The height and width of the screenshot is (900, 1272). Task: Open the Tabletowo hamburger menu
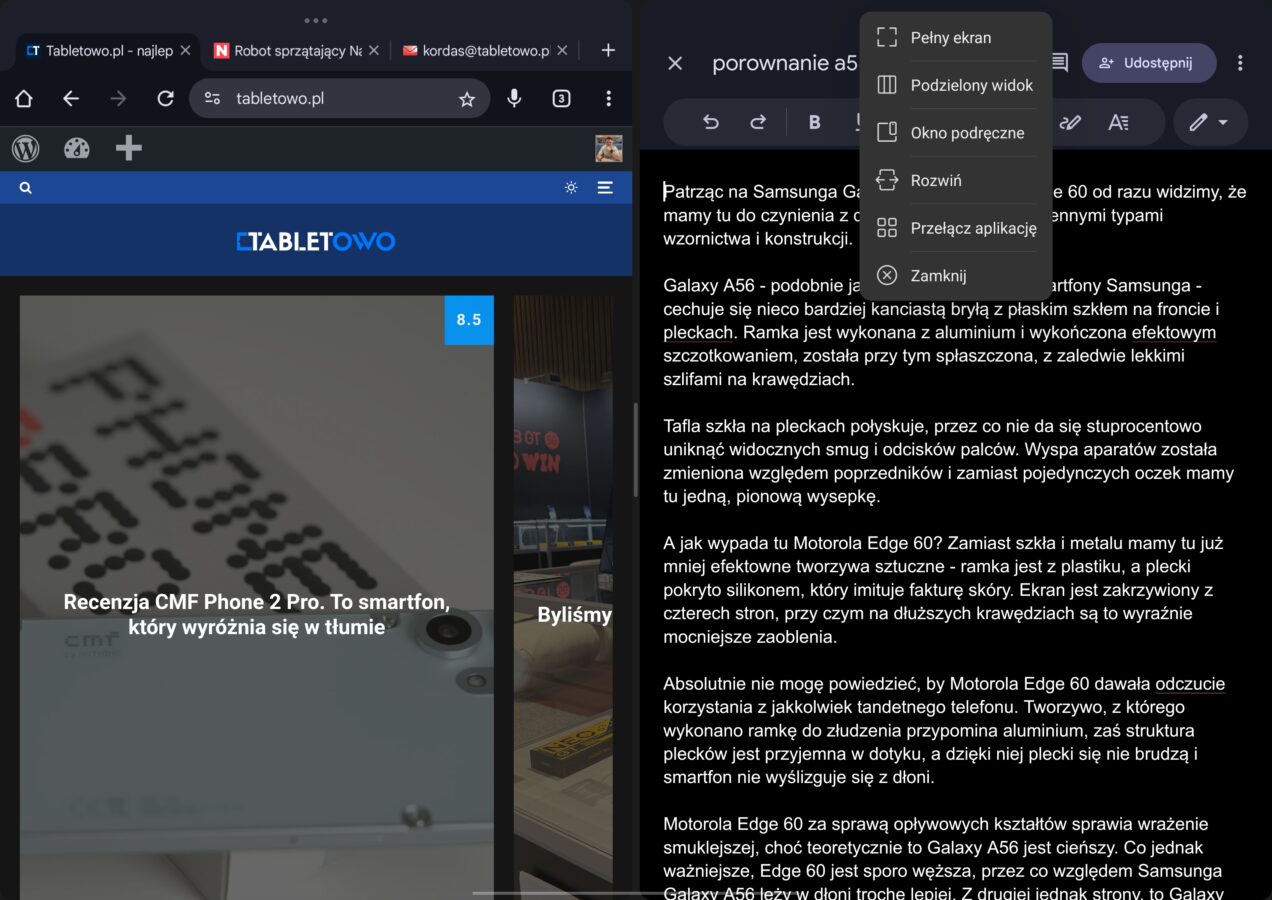605,187
